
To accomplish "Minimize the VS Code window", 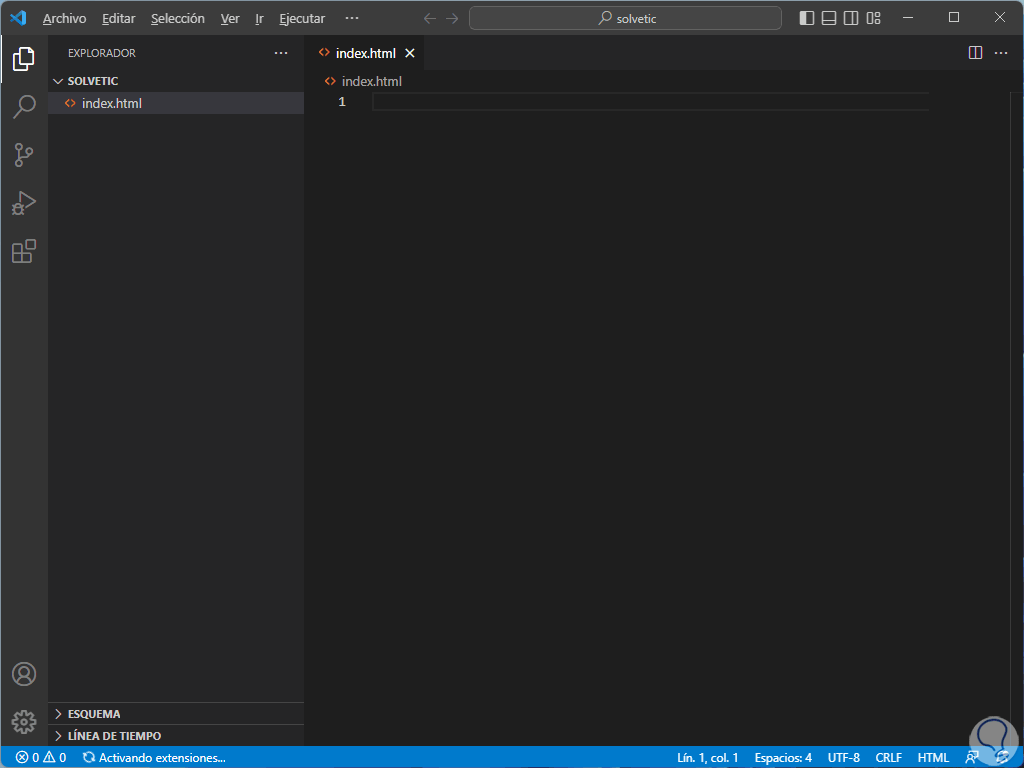I will 907,18.
